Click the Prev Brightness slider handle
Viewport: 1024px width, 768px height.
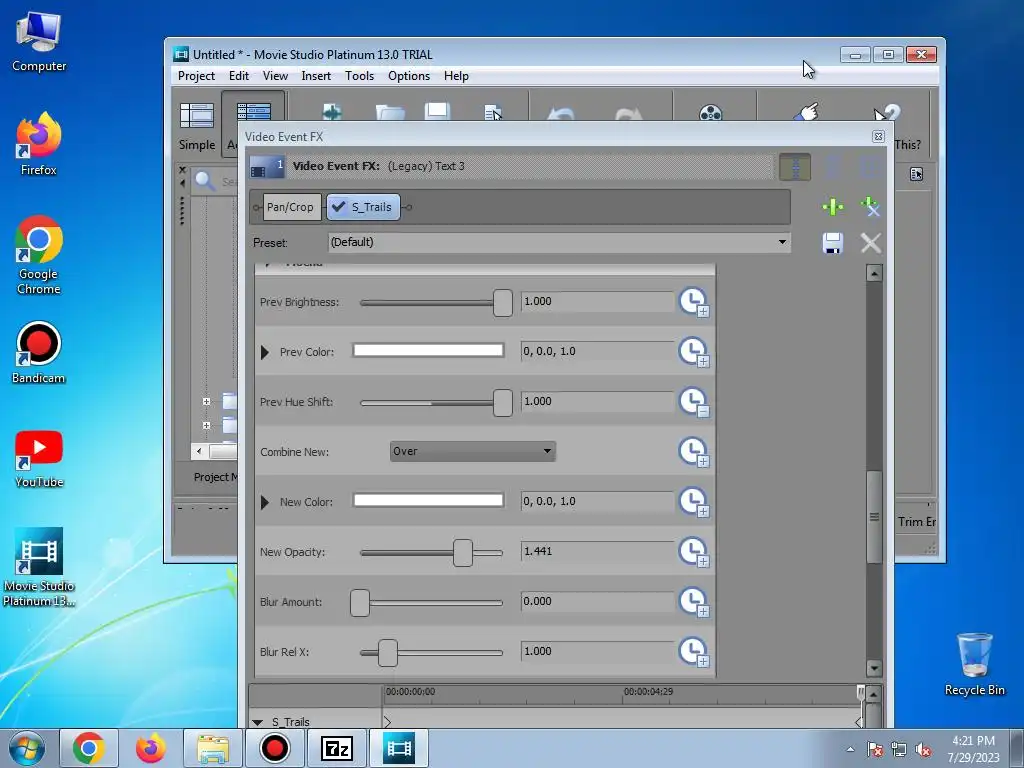pos(503,303)
